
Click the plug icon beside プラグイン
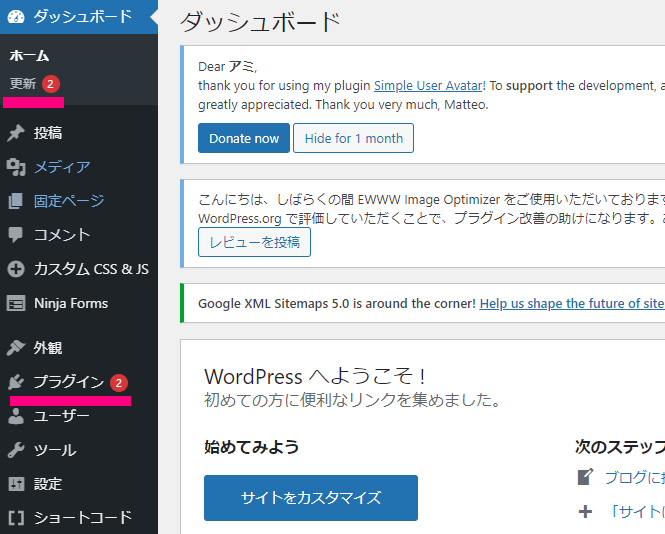[x=16, y=382]
